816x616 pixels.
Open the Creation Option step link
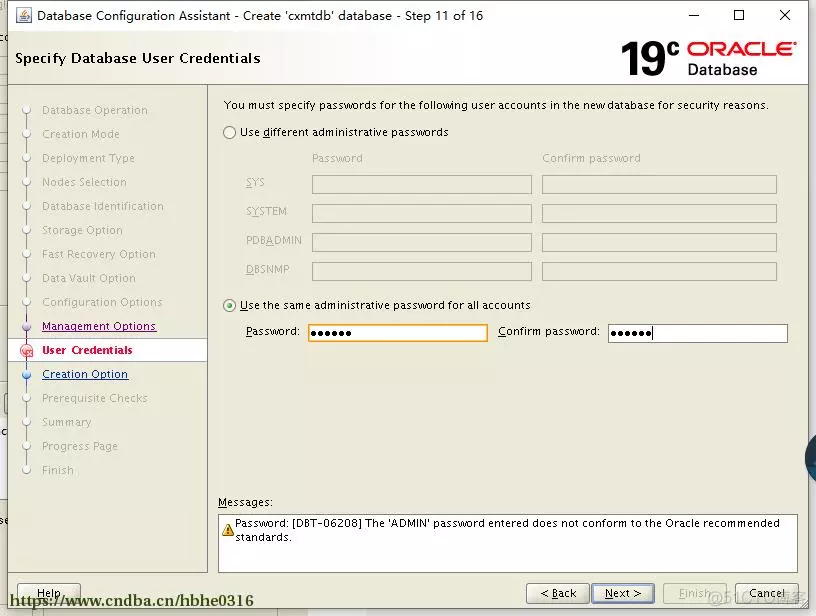(x=85, y=374)
